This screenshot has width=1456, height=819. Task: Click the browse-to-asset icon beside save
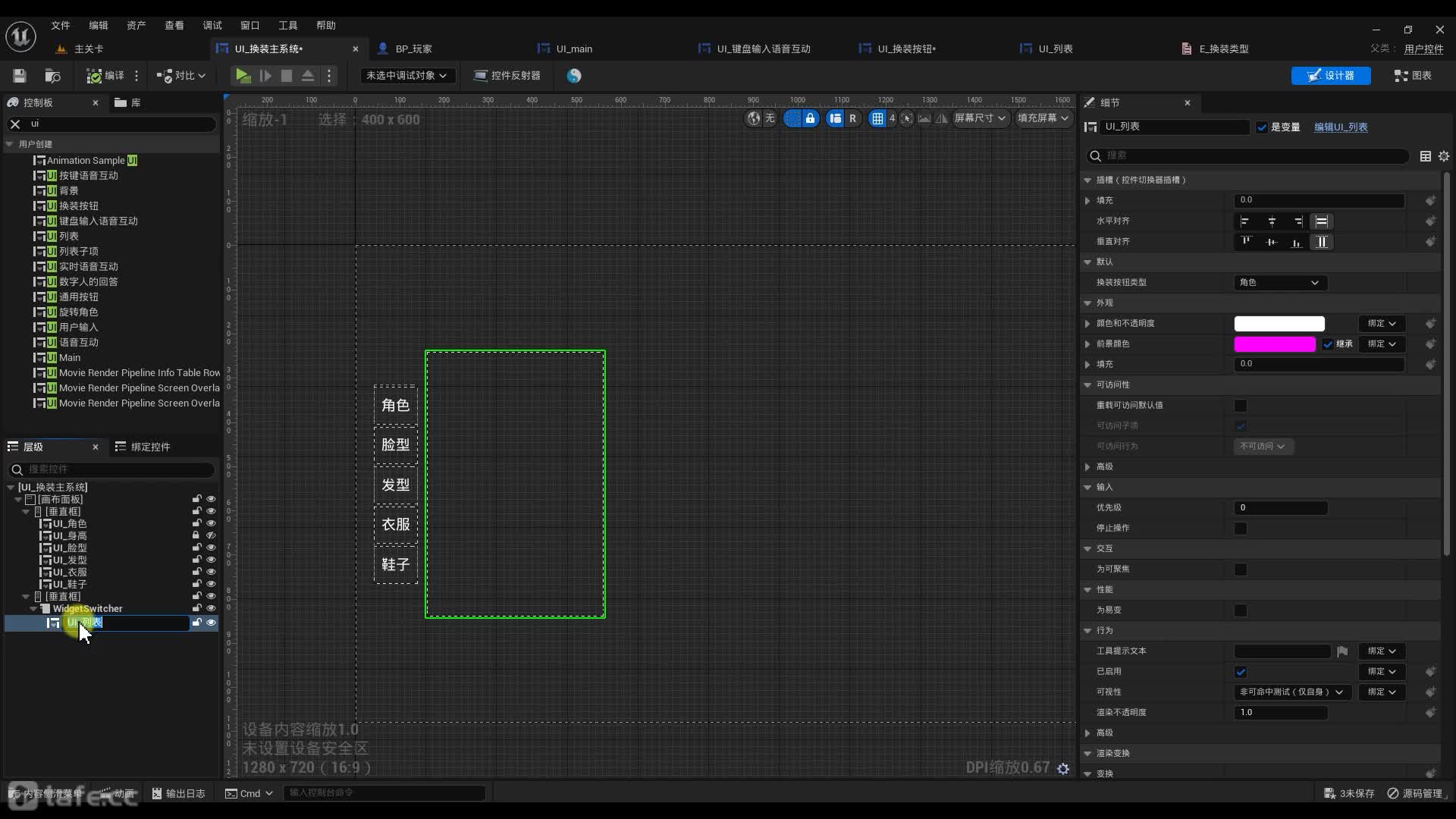coord(52,76)
